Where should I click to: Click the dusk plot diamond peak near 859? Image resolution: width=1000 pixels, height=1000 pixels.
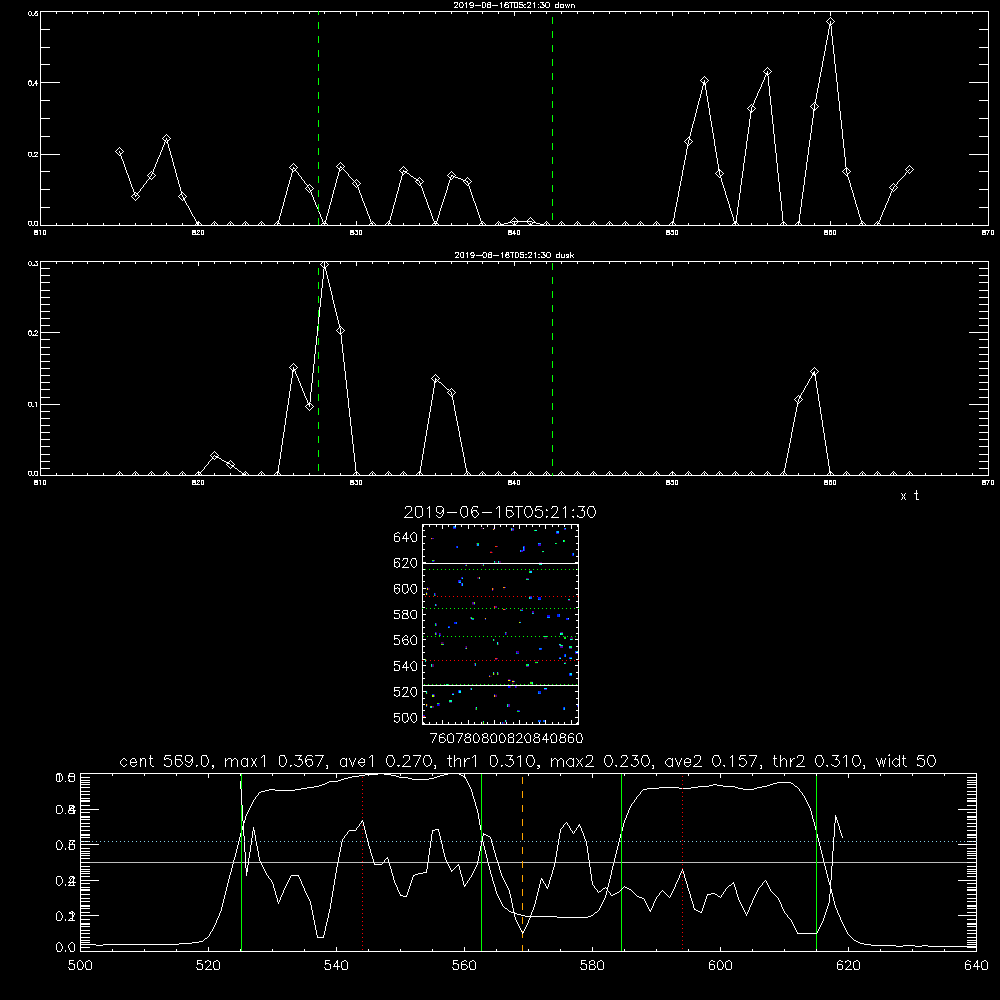click(814, 372)
